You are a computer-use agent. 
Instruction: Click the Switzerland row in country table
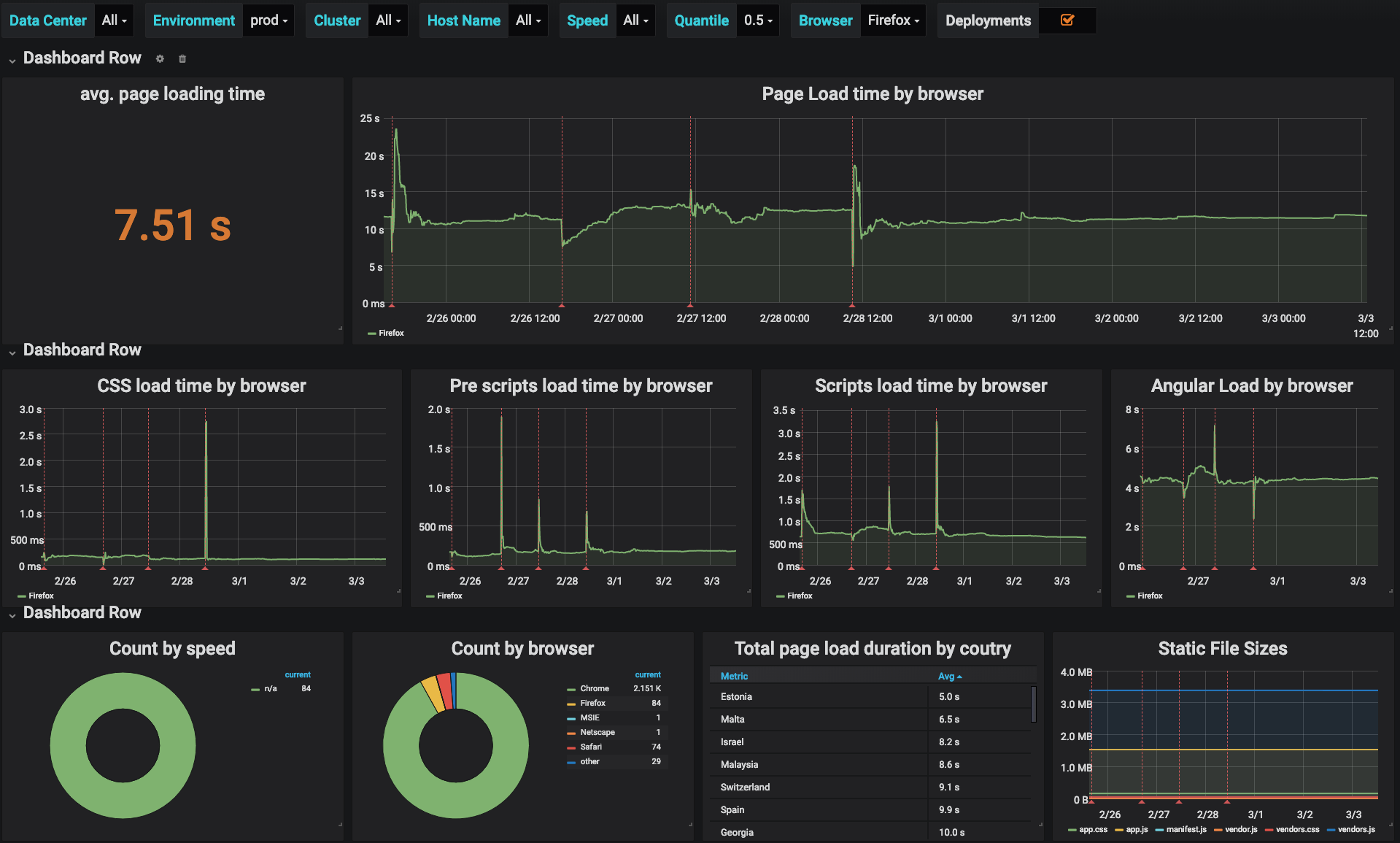870,787
